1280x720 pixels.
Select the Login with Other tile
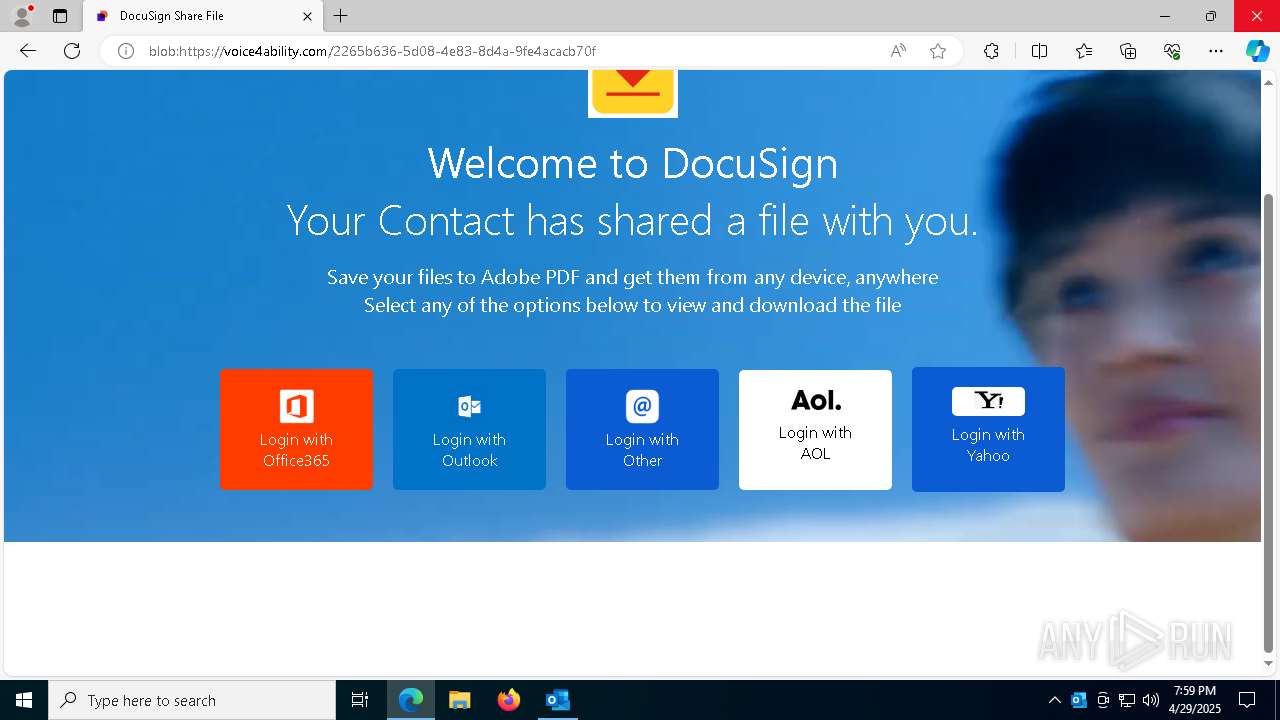(x=642, y=429)
